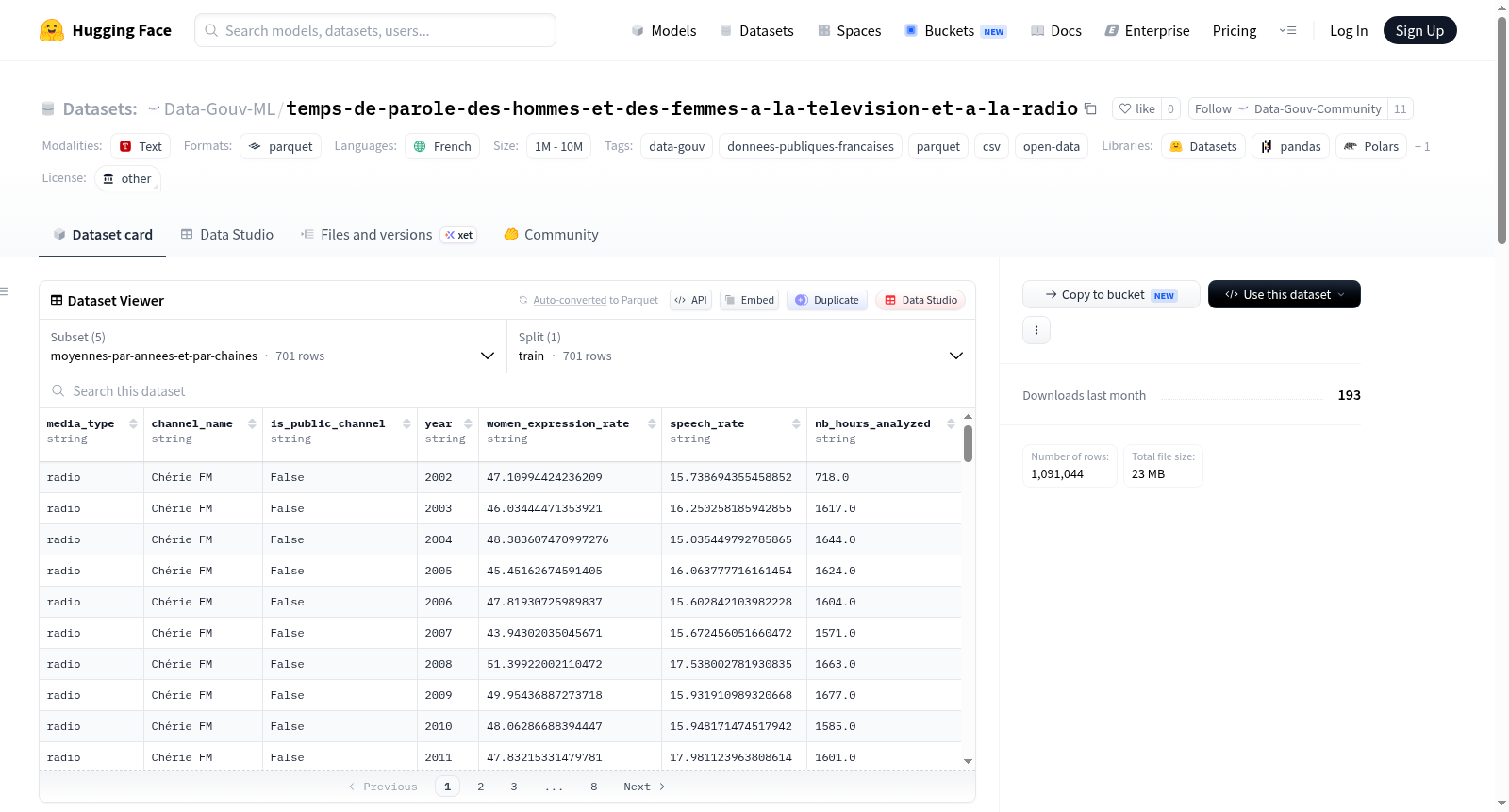Click the table vertical scrollbar thumb
This screenshot has height=812, width=1509.
pyautogui.click(x=968, y=444)
